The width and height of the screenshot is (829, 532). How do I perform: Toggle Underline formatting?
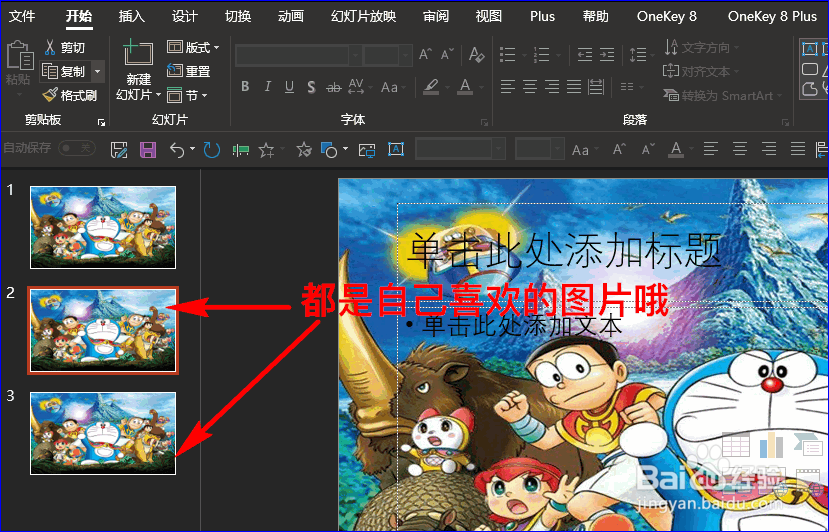click(289, 87)
